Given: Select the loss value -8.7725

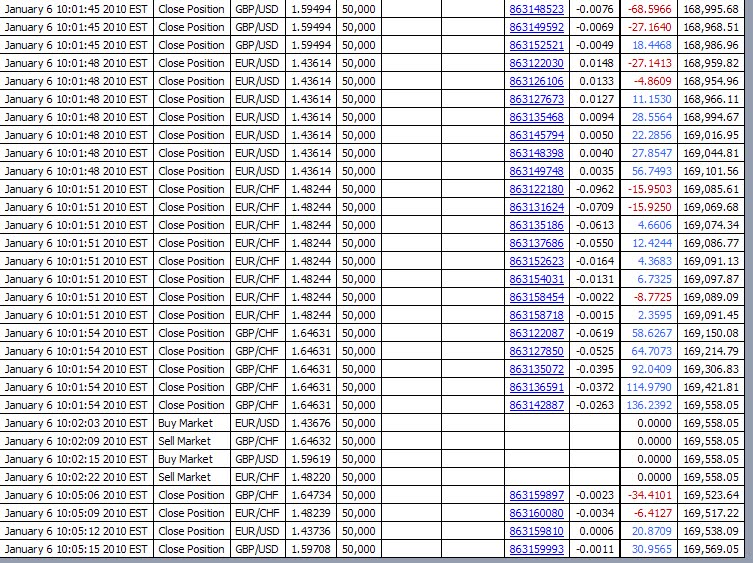Looking at the screenshot, I should coord(652,297).
